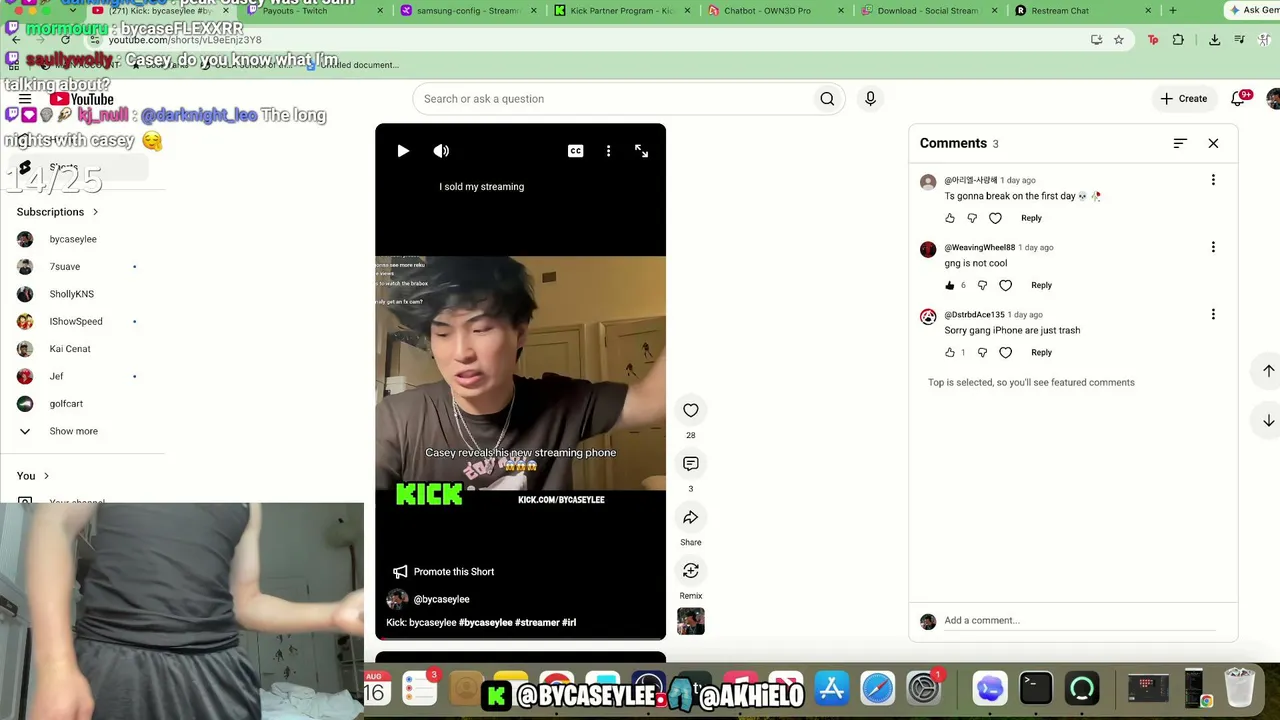
Task: Switch to Restream Chat tab
Action: click(x=1083, y=11)
